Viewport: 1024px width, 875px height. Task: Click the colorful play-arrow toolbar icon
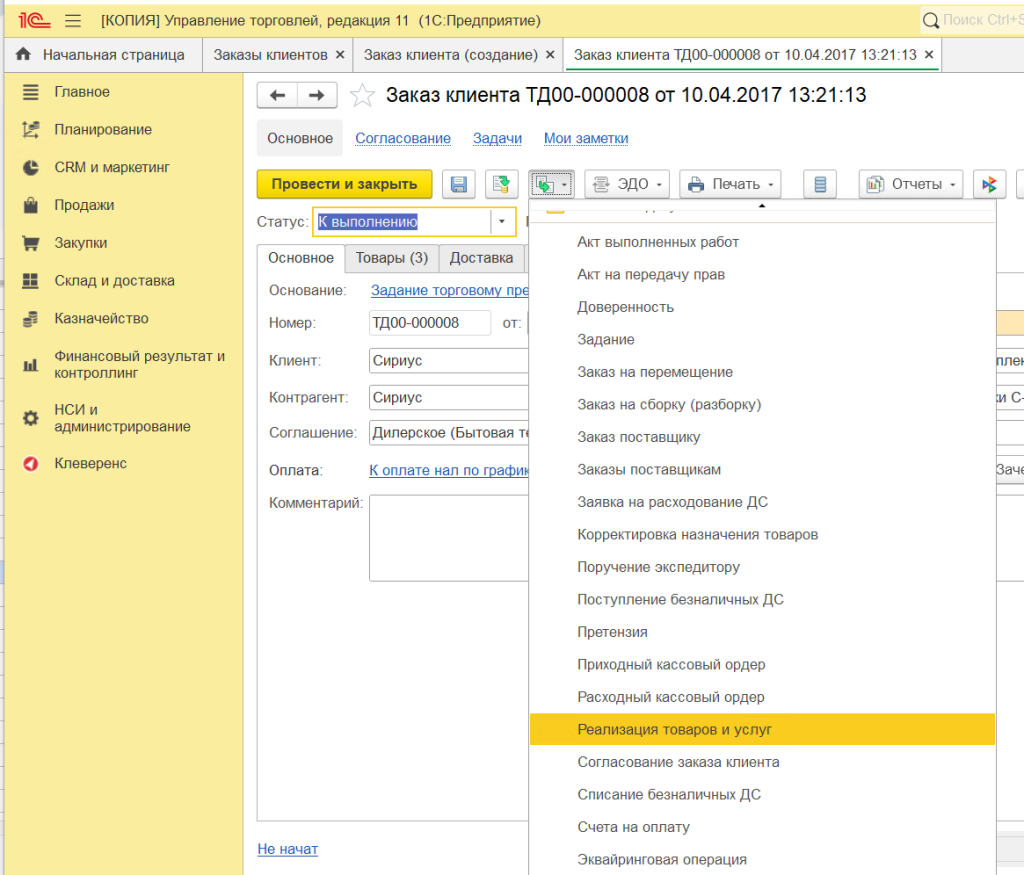click(989, 184)
